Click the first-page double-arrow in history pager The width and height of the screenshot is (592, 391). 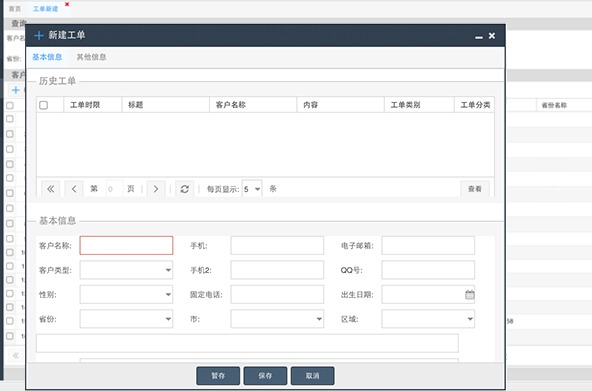pyautogui.click(x=51, y=189)
